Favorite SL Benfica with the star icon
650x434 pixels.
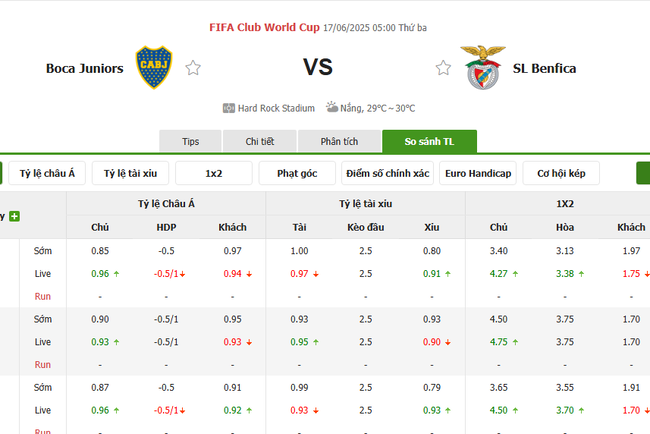click(x=443, y=68)
